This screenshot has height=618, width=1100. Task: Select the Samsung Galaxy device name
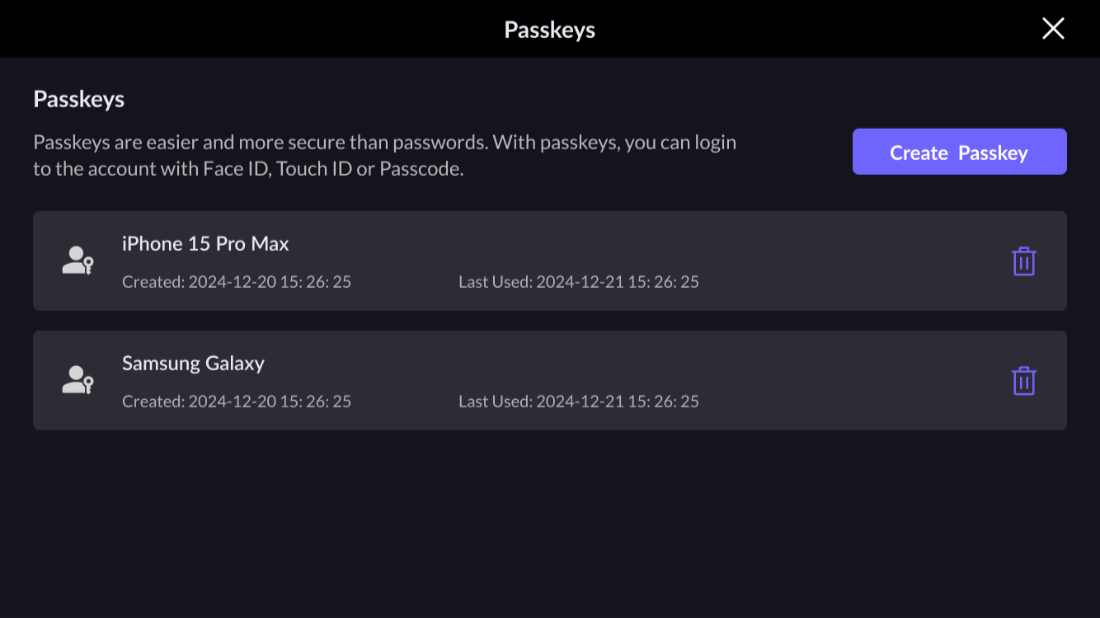coord(193,363)
